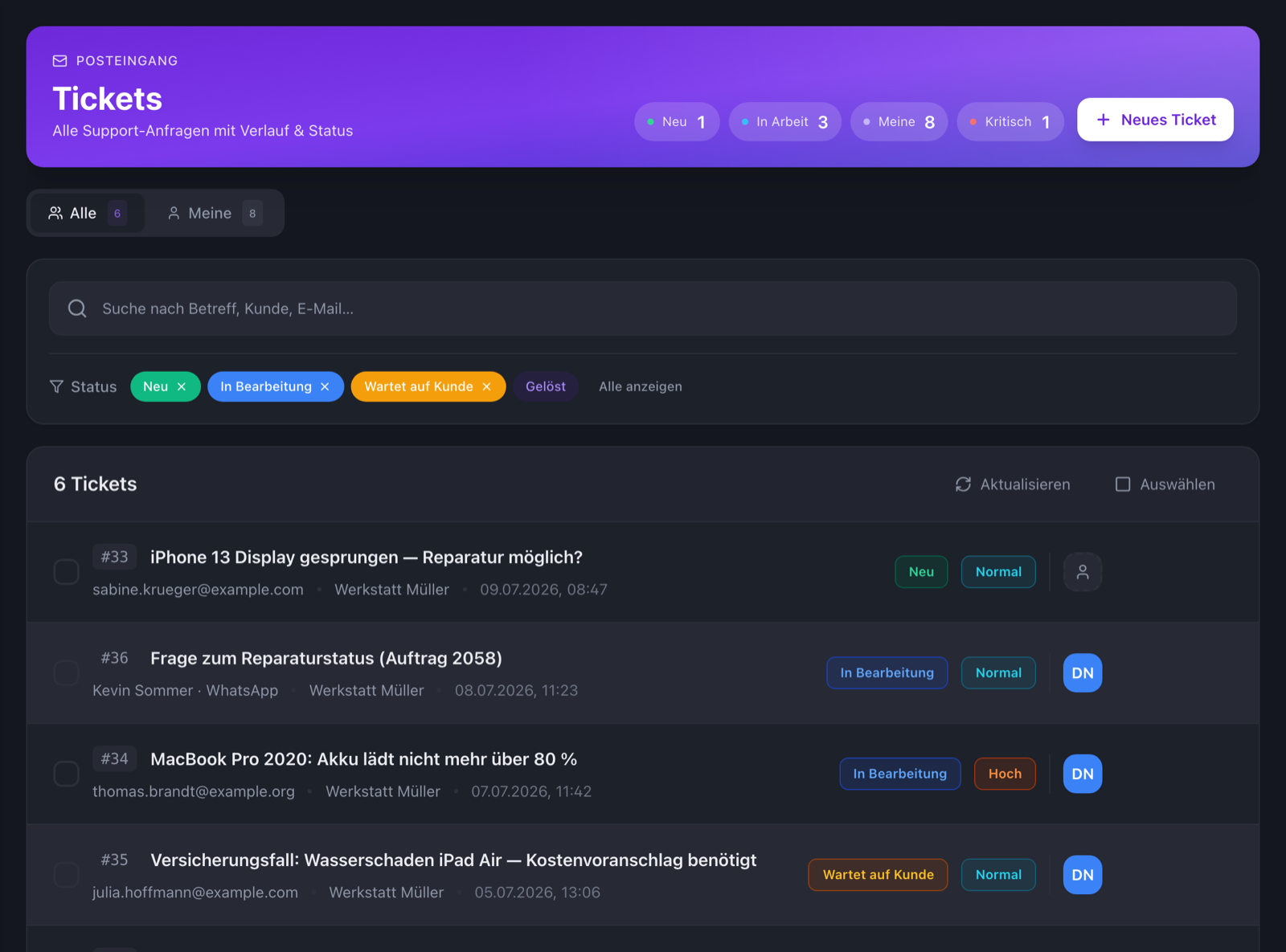Click the #34 ticket number

pyautogui.click(x=115, y=758)
